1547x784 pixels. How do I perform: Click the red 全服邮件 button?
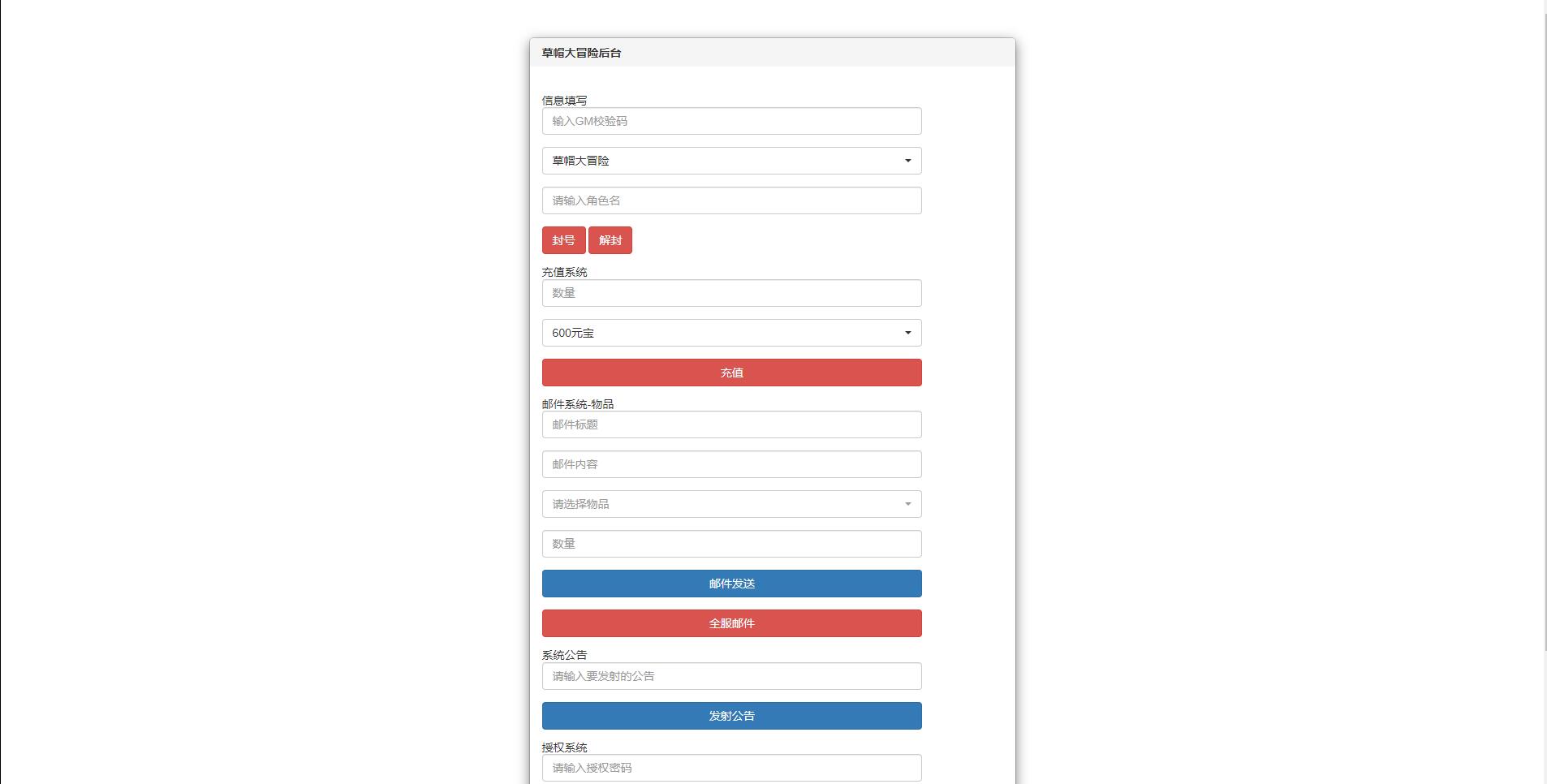point(731,623)
